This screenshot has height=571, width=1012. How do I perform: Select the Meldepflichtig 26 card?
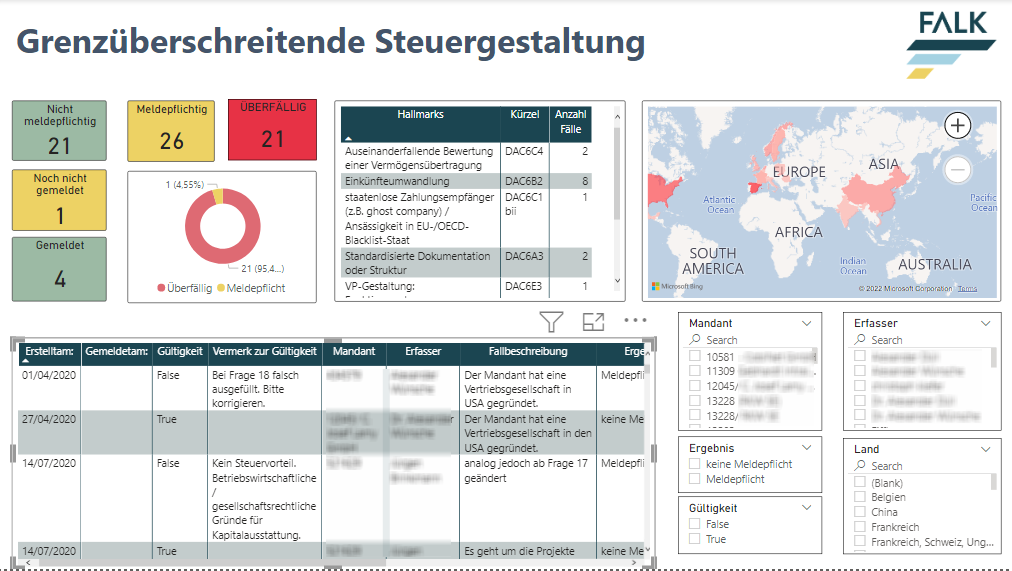tap(171, 131)
